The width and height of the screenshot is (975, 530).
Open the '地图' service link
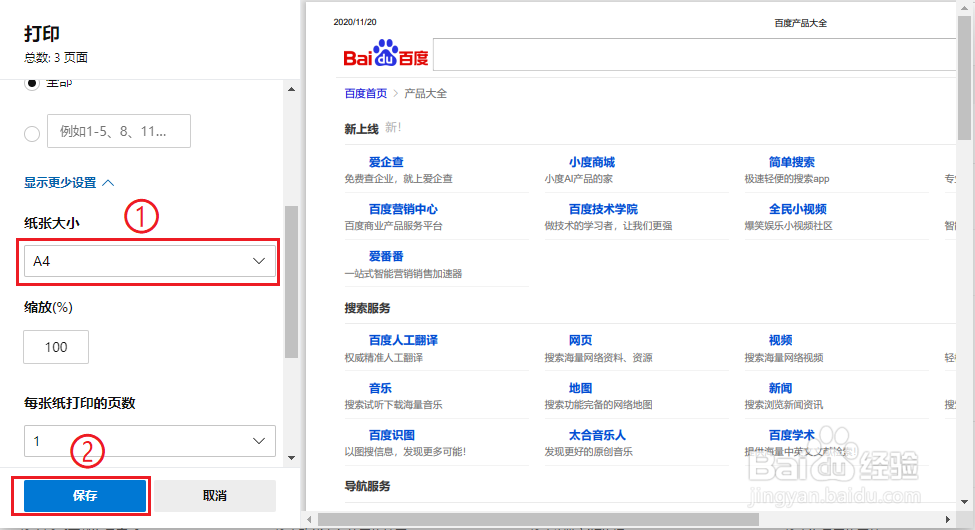(580, 388)
